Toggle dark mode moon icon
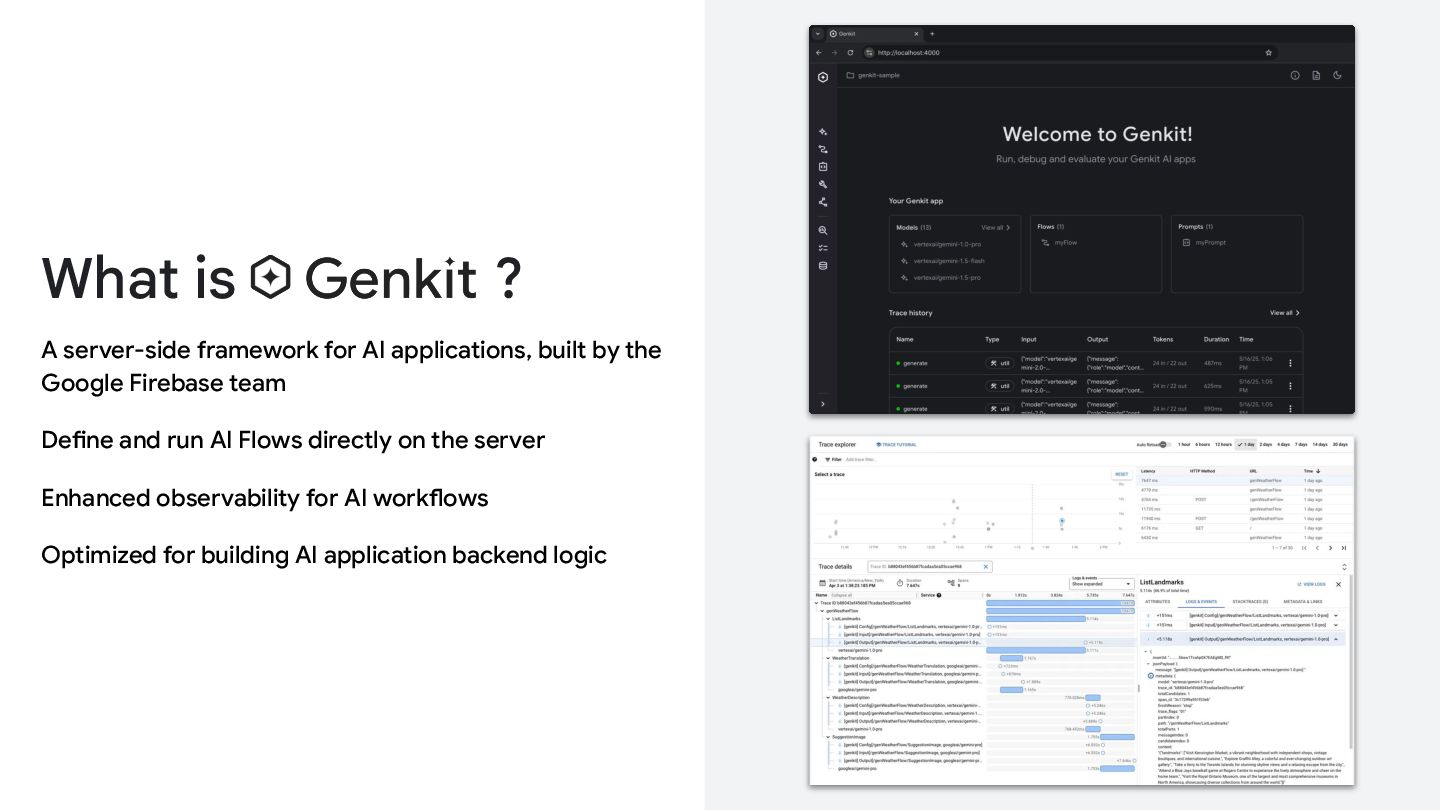 click(x=1337, y=75)
